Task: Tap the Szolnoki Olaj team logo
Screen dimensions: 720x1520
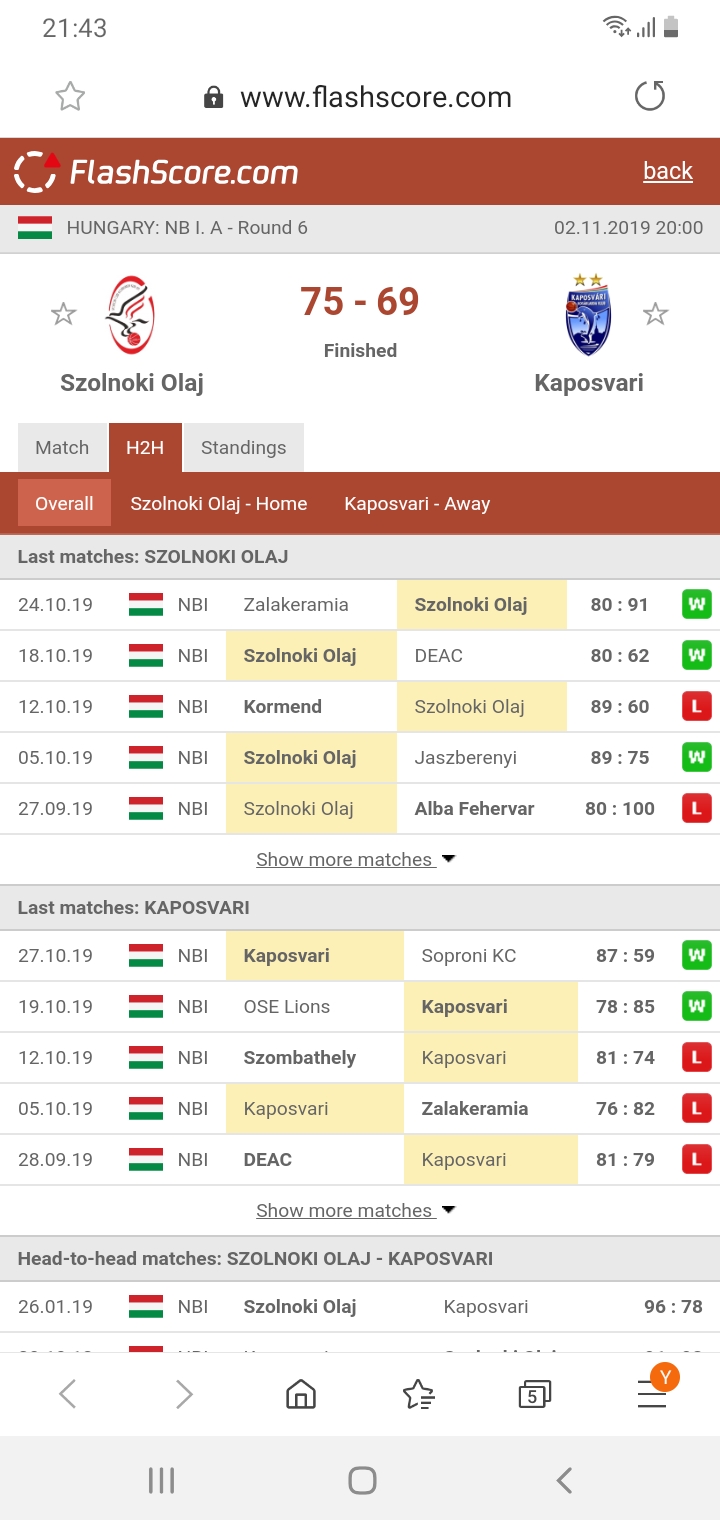Action: coord(131,315)
